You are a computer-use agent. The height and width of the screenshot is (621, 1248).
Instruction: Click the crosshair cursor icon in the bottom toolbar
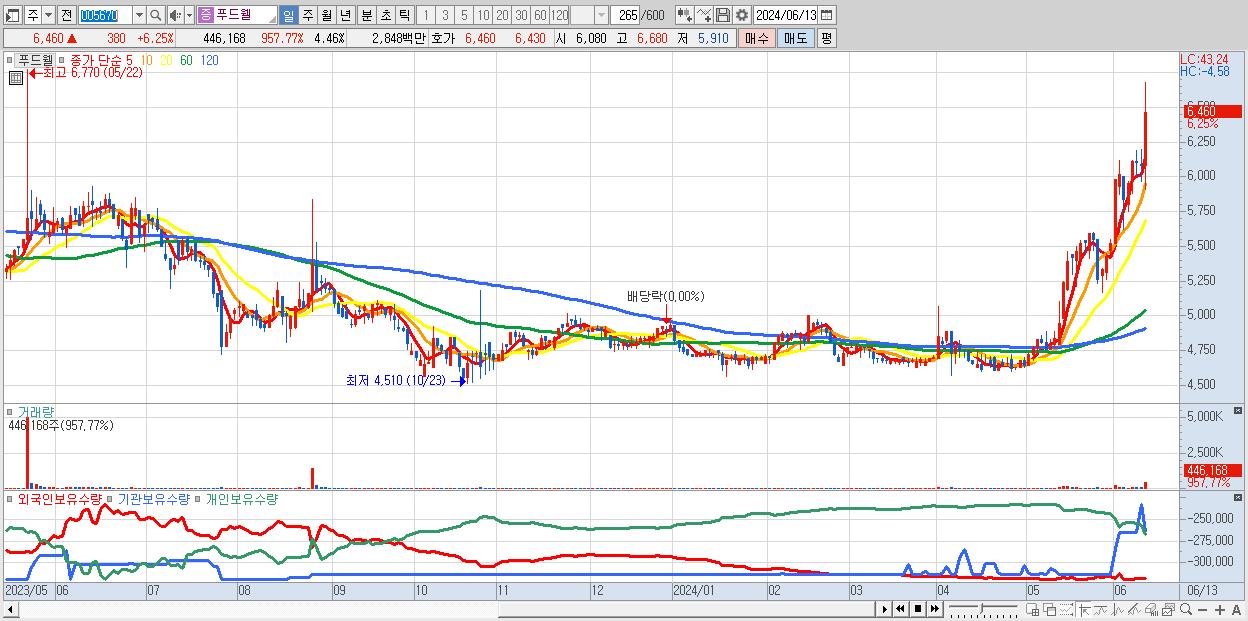(1084, 609)
